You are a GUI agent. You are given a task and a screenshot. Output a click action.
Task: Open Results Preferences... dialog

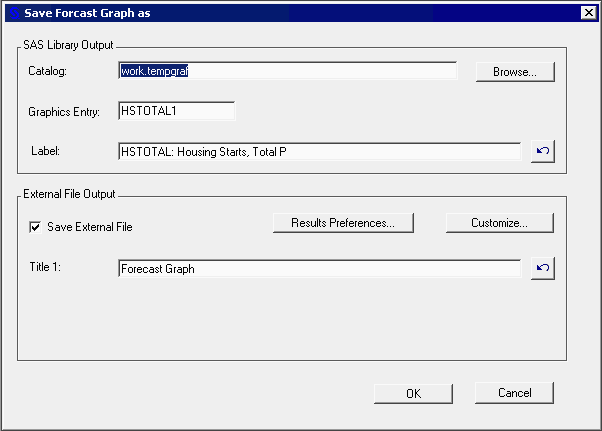pos(343,223)
